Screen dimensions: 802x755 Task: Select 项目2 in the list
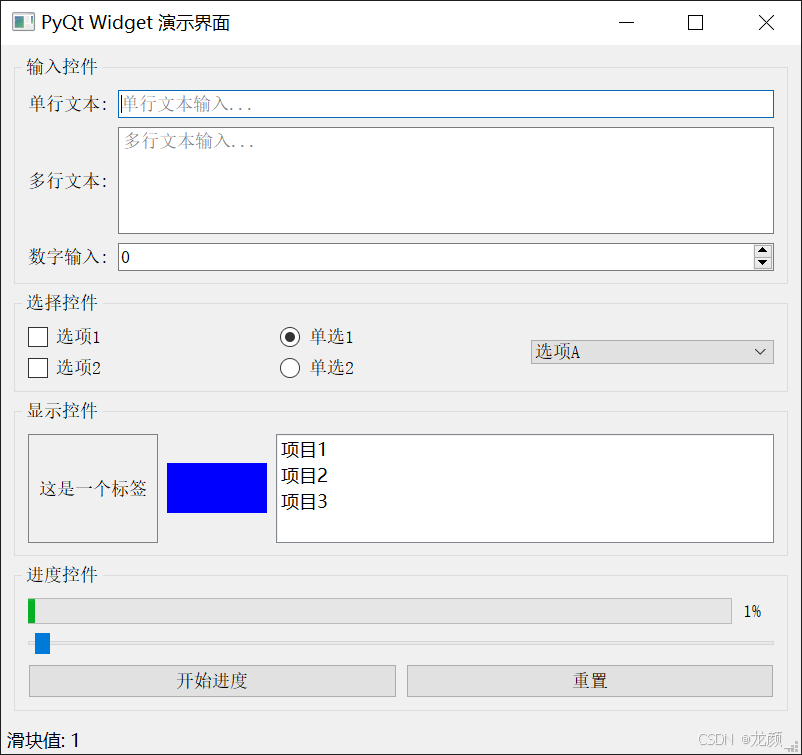(524, 476)
